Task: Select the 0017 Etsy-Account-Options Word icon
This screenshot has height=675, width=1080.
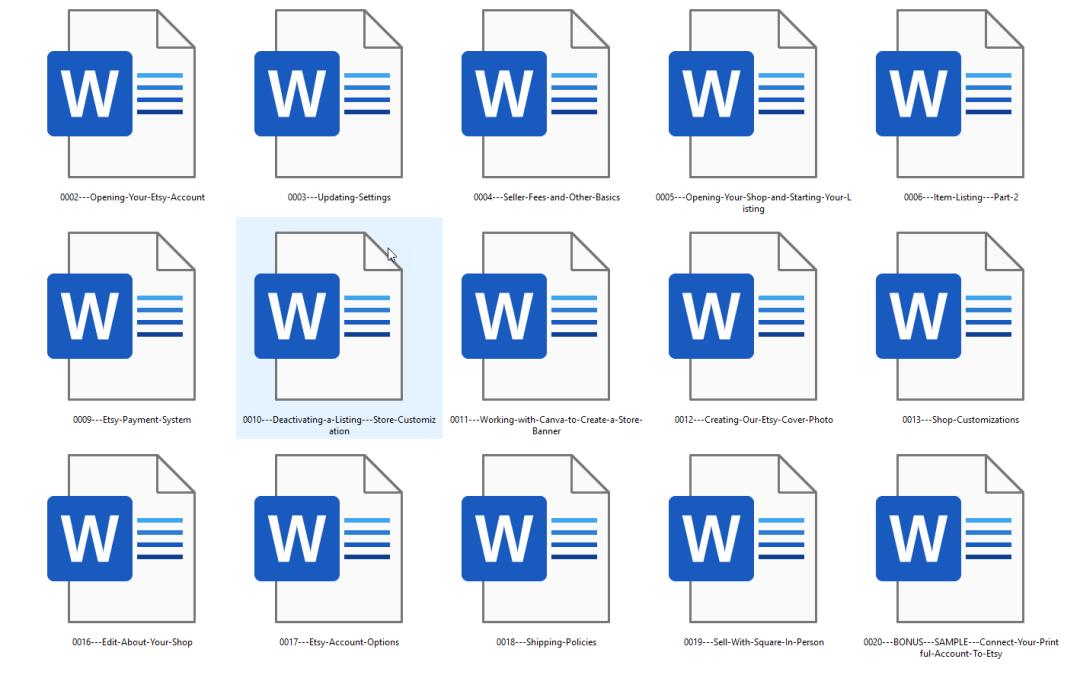Action: (329, 539)
